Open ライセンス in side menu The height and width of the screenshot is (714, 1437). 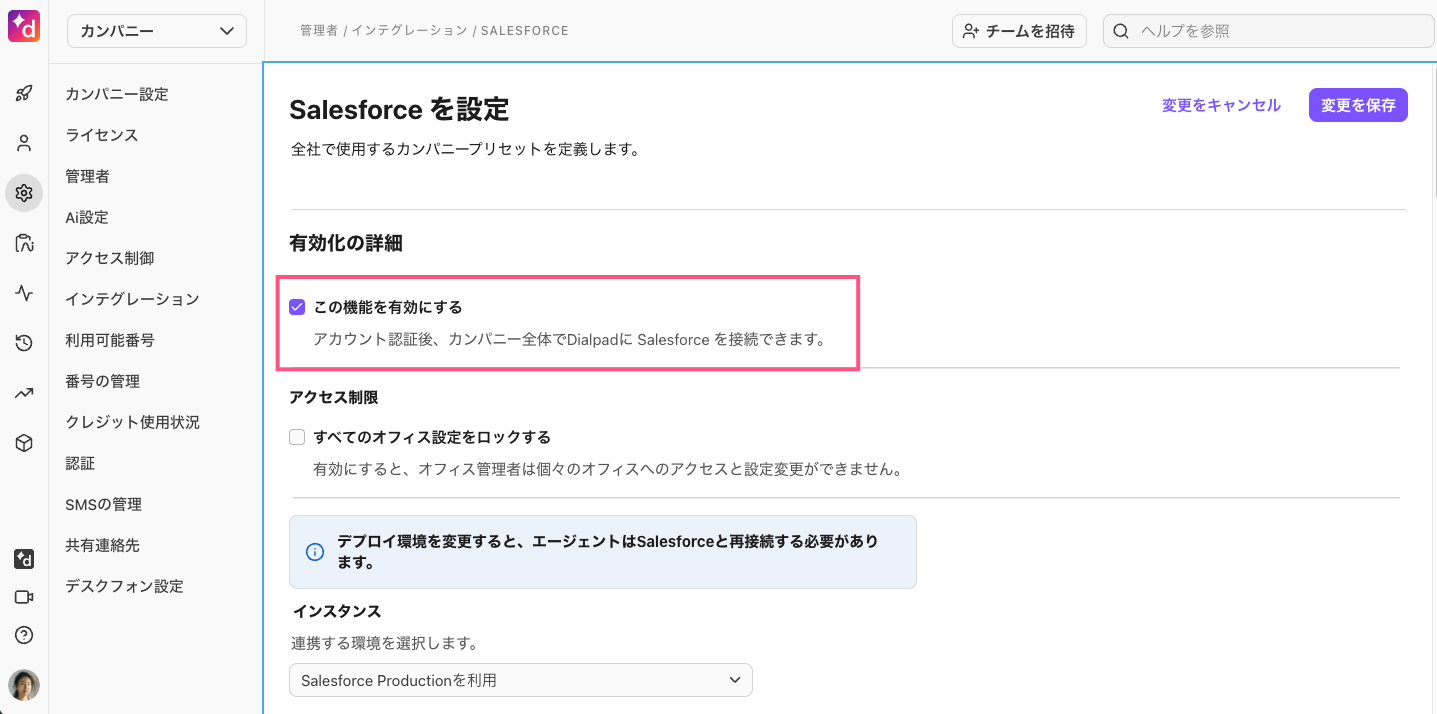102,135
